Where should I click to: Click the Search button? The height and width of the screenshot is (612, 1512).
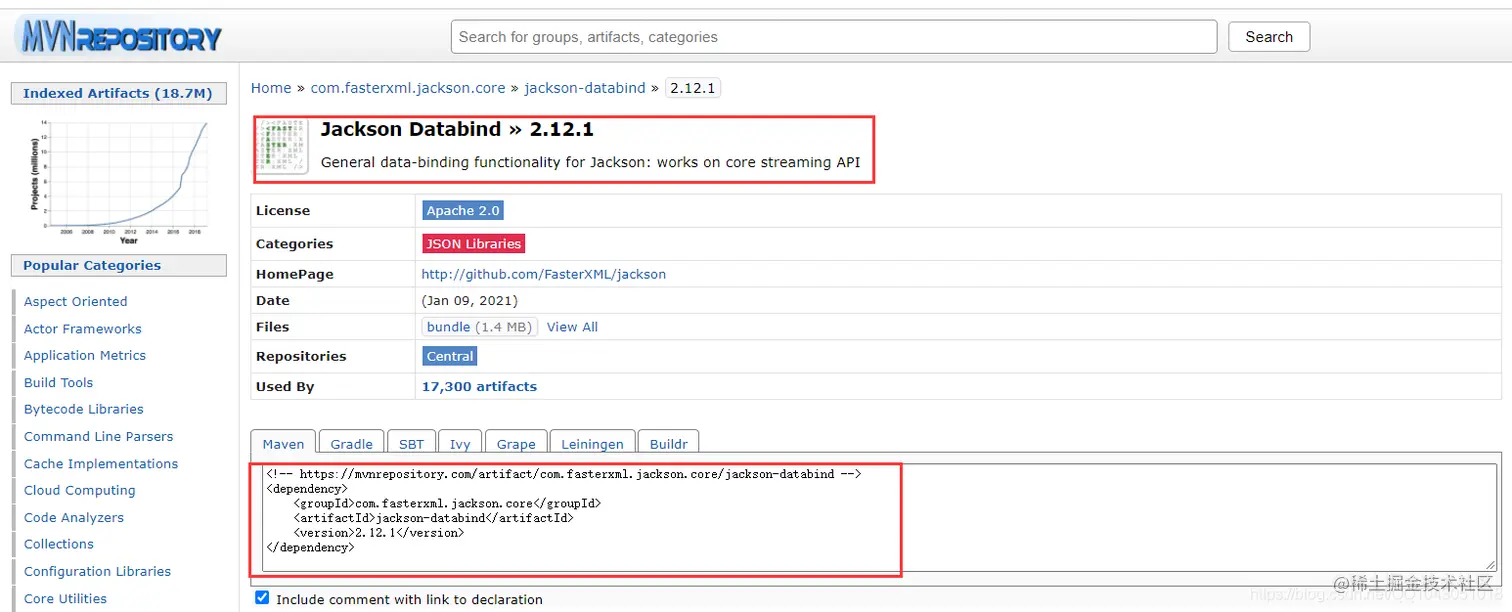pos(1269,37)
